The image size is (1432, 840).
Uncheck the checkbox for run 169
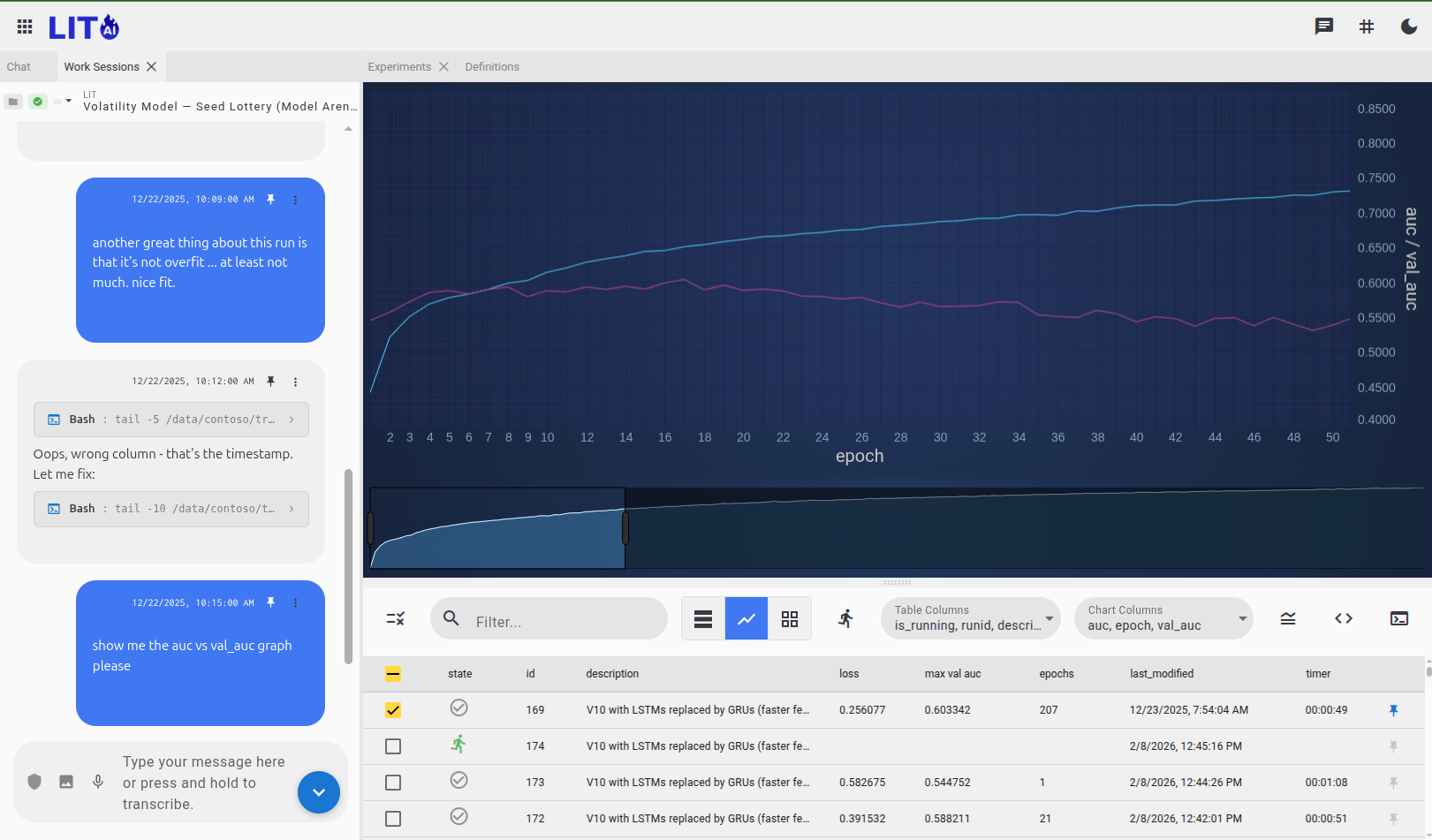pos(393,710)
